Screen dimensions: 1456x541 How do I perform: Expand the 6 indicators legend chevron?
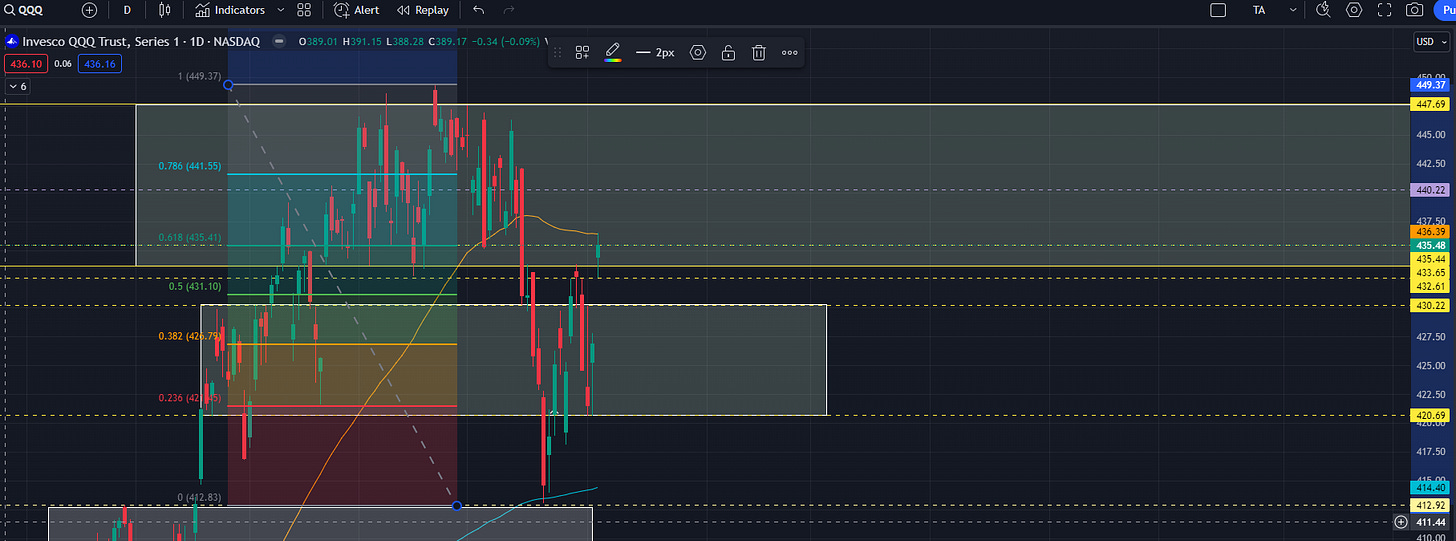coord(17,86)
